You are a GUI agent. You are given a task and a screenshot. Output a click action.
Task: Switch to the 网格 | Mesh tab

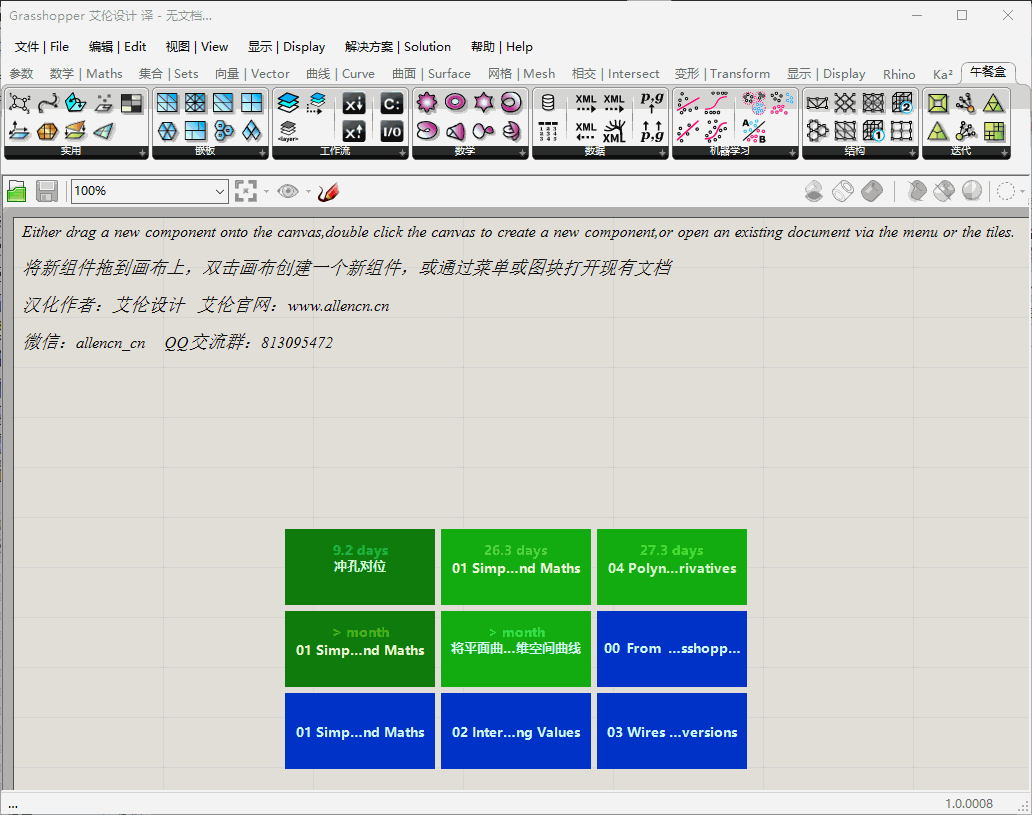(x=521, y=74)
